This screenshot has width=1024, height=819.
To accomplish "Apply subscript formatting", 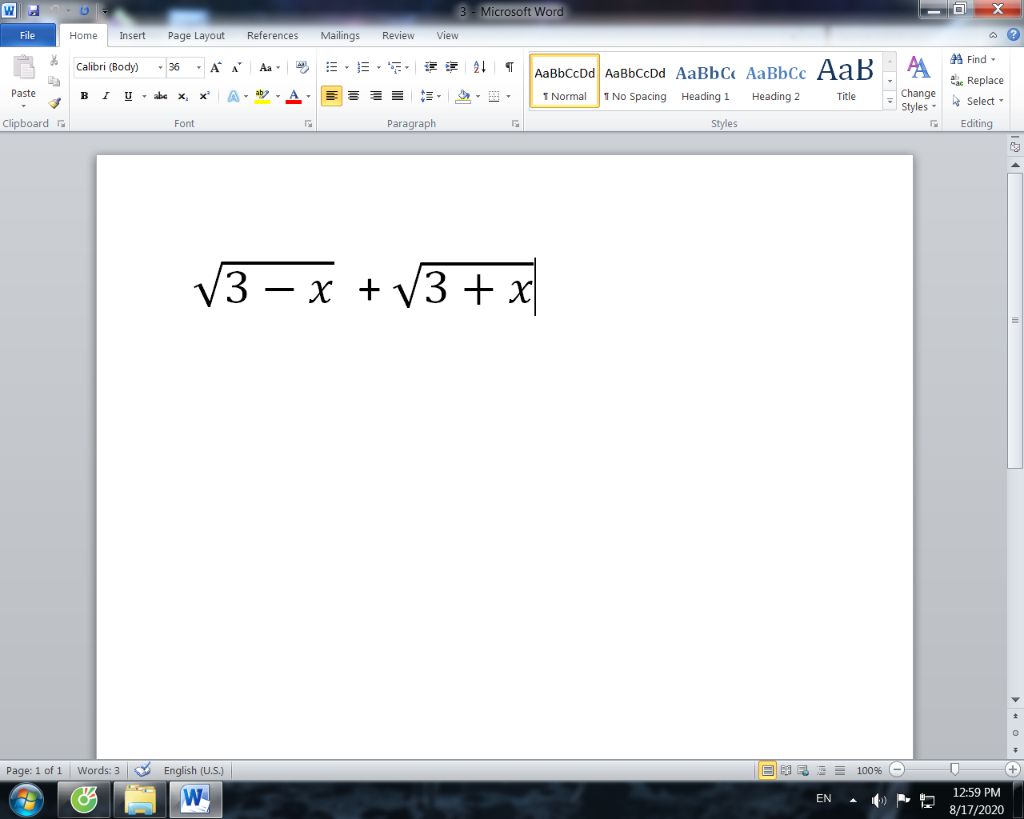I will pyautogui.click(x=183, y=96).
